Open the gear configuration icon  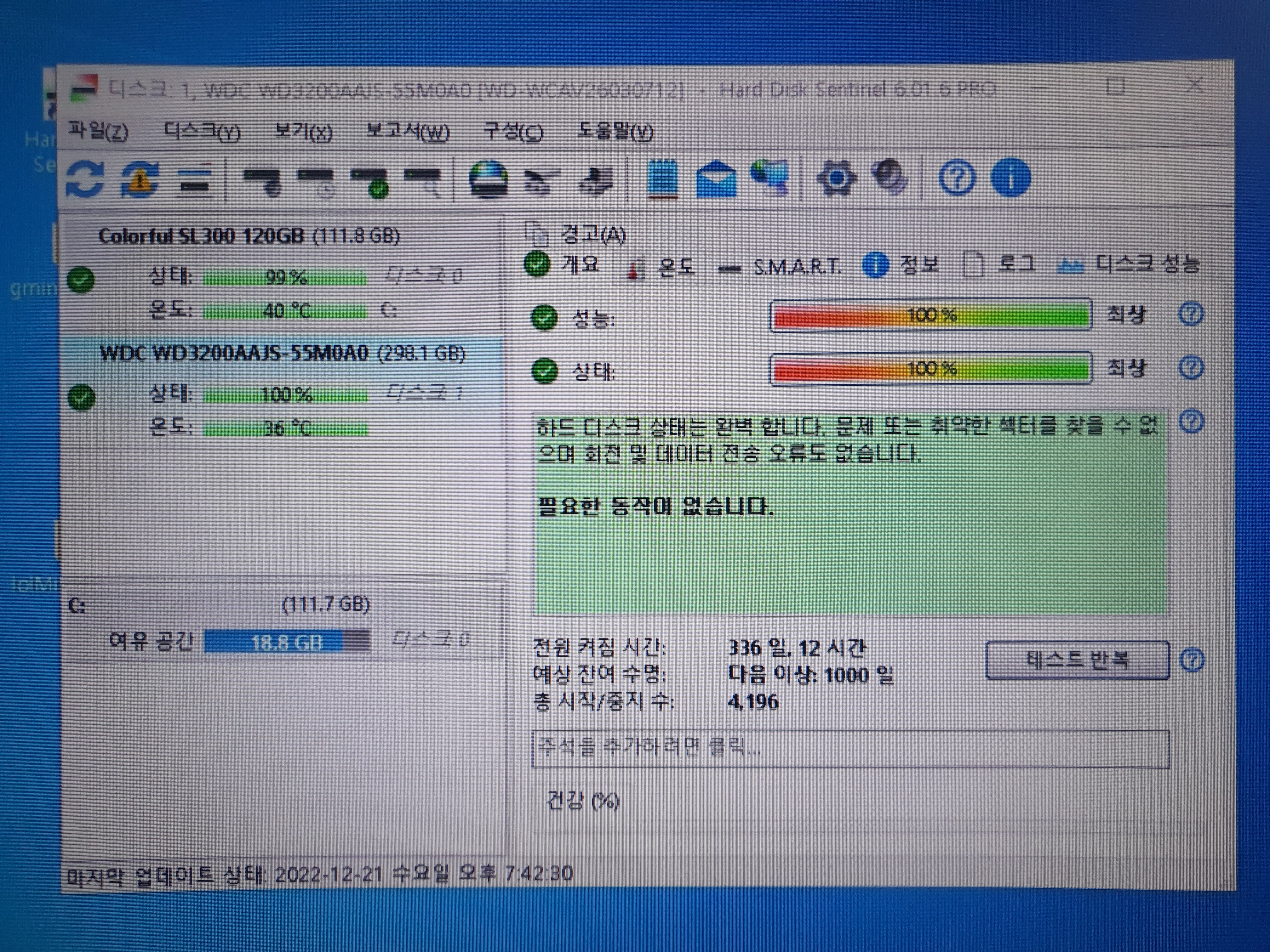836,178
